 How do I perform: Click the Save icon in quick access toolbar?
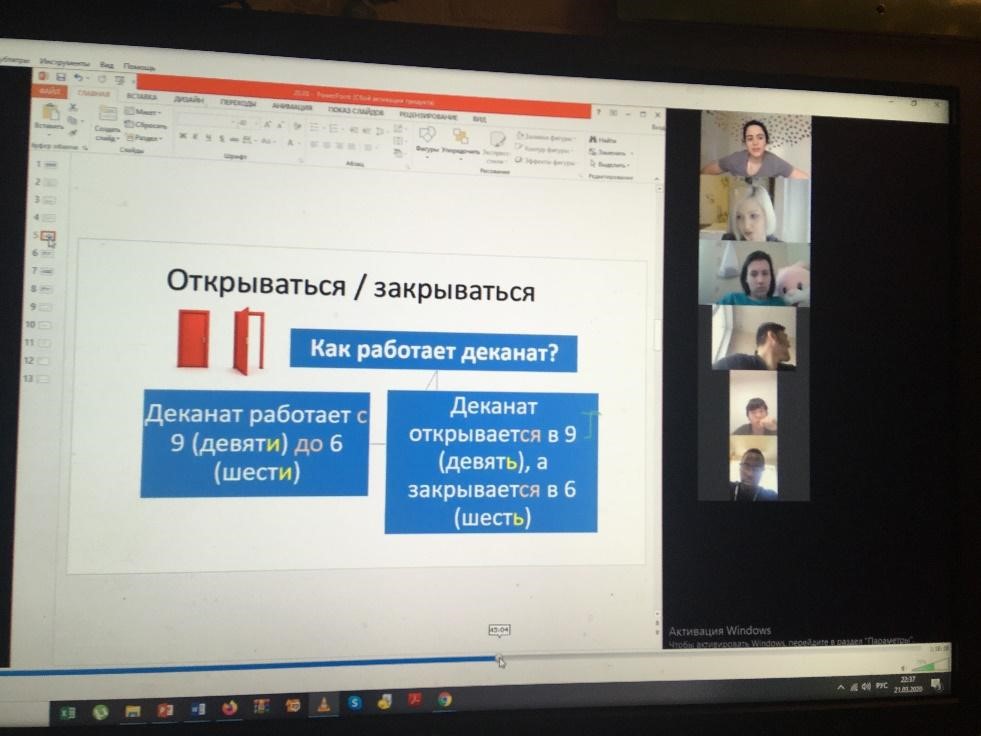point(59,77)
